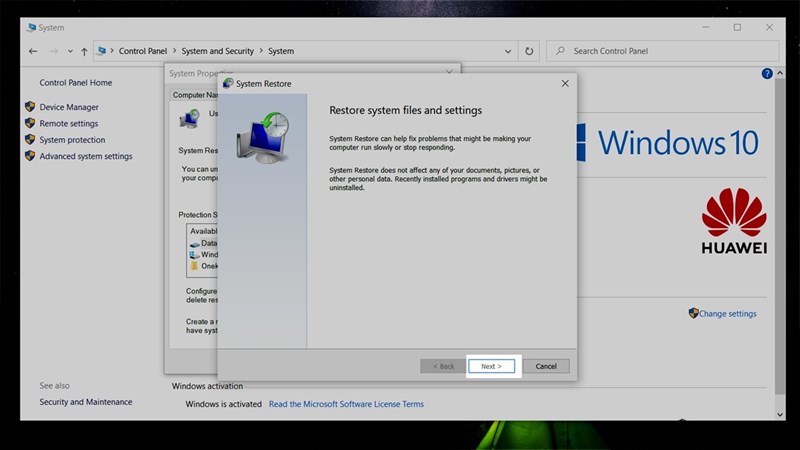Open Security and Maintenance
Image resolution: width=800 pixels, height=450 pixels.
click(86, 402)
